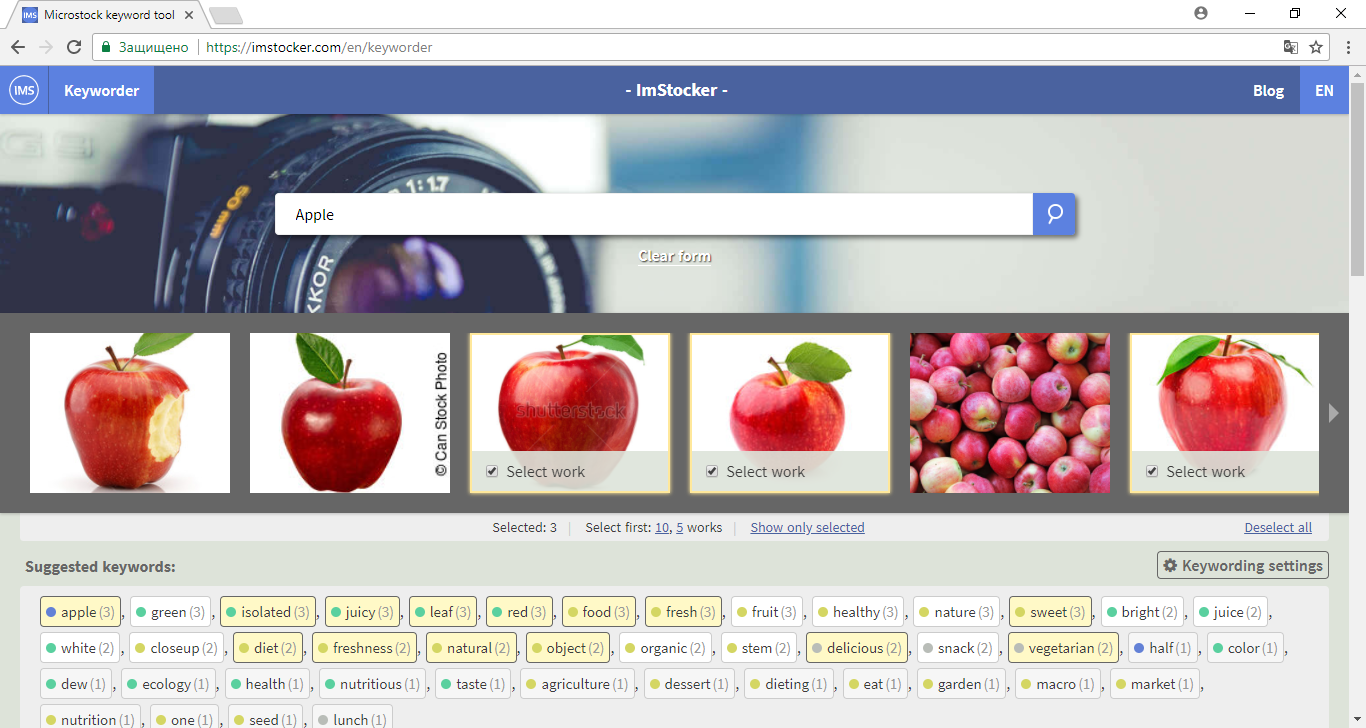The height and width of the screenshot is (728, 1366).
Task: Toggle the fresh keyword tag
Action: pyautogui.click(x=683, y=612)
